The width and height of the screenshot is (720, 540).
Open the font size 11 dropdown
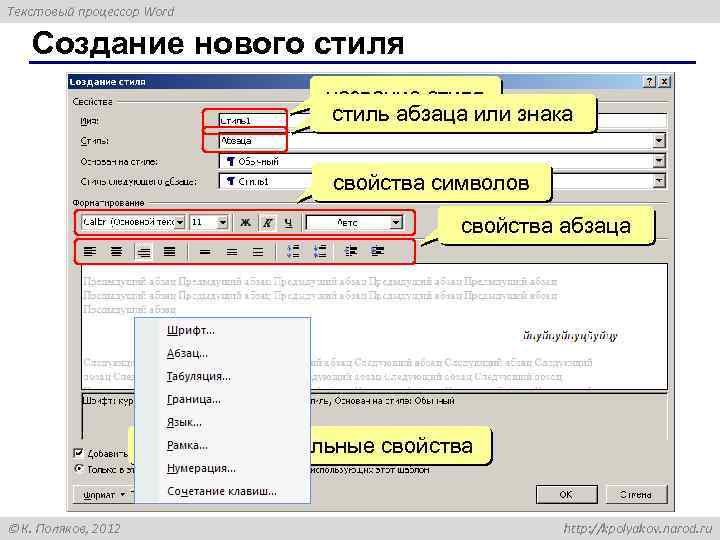pos(223,222)
